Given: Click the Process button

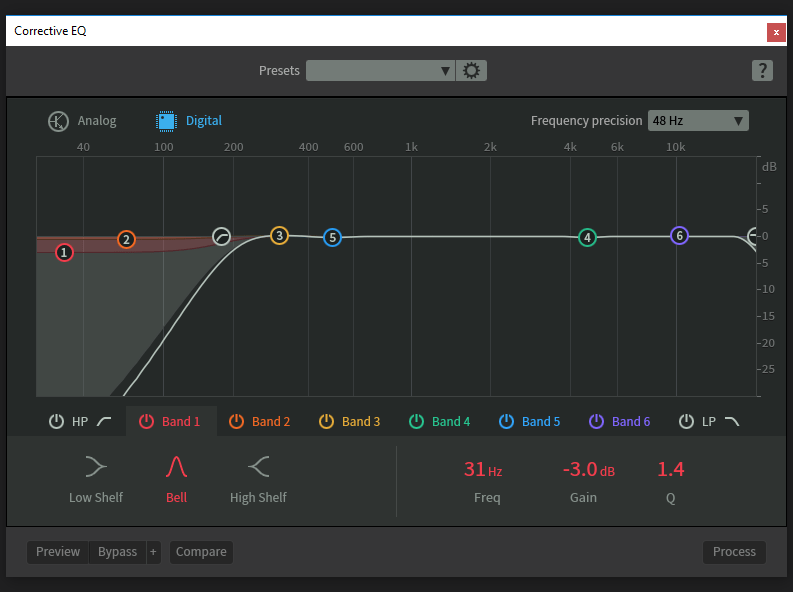Looking at the screenshot, I should coord(734,552).
